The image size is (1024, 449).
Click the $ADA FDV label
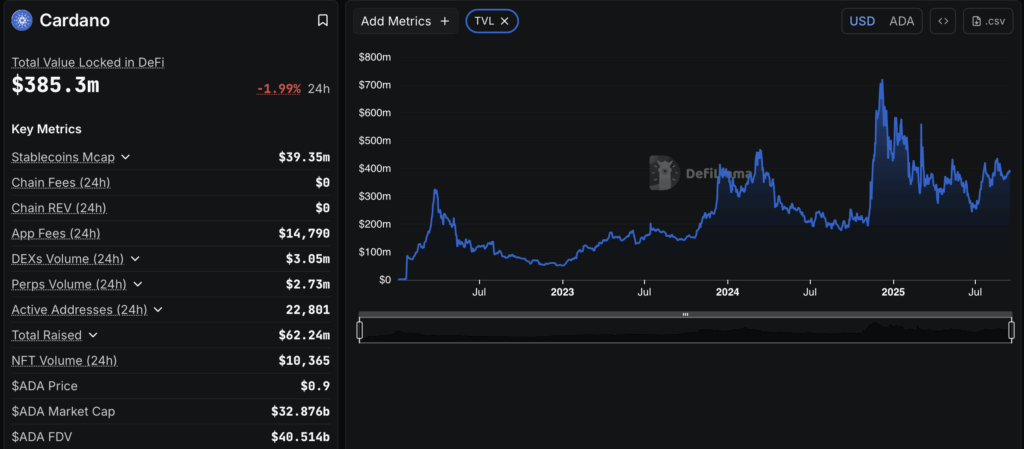pyautogui.click(x=42, y=437)
